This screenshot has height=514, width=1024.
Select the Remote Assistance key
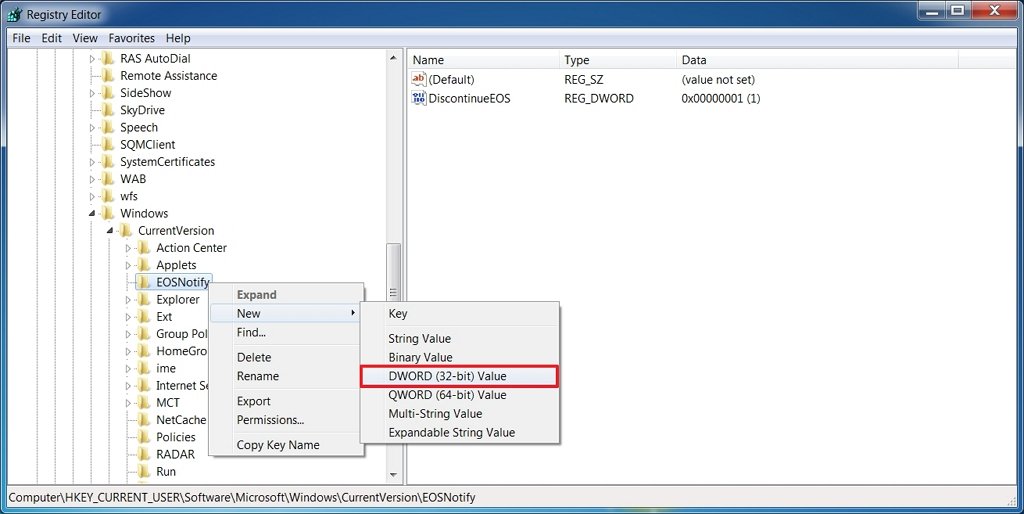pyautogui.click(x=168, y=76)
